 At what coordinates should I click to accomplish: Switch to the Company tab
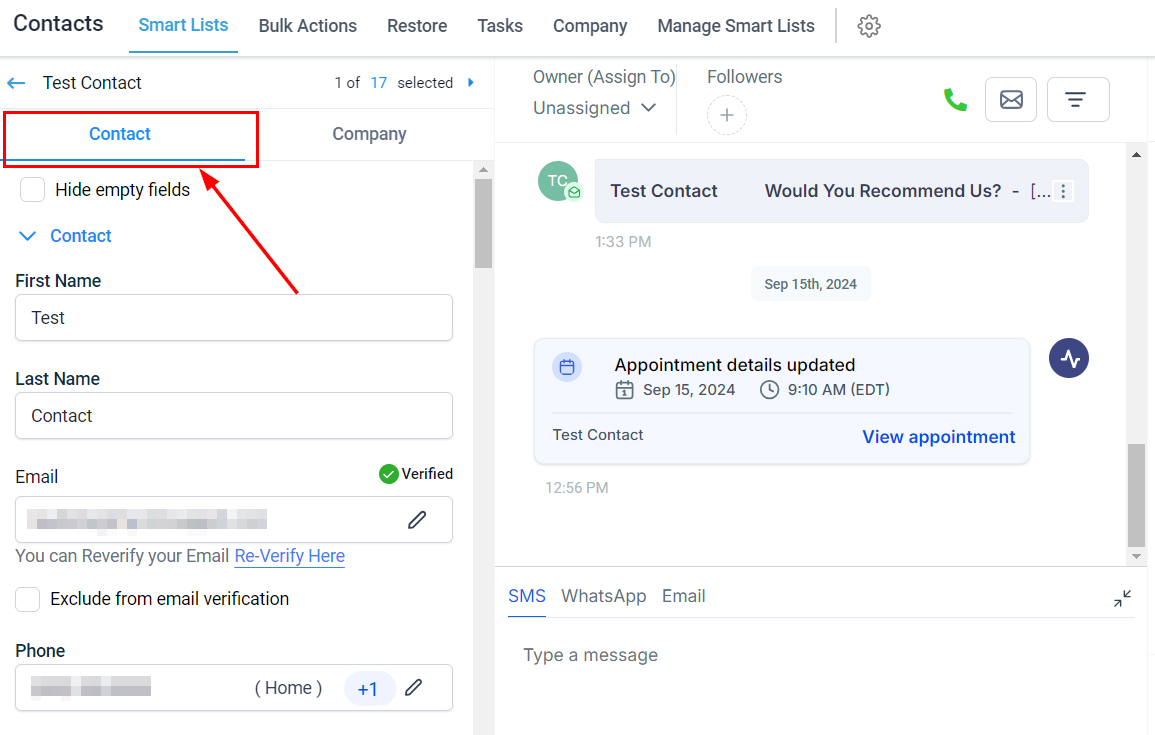click(369, 134)
